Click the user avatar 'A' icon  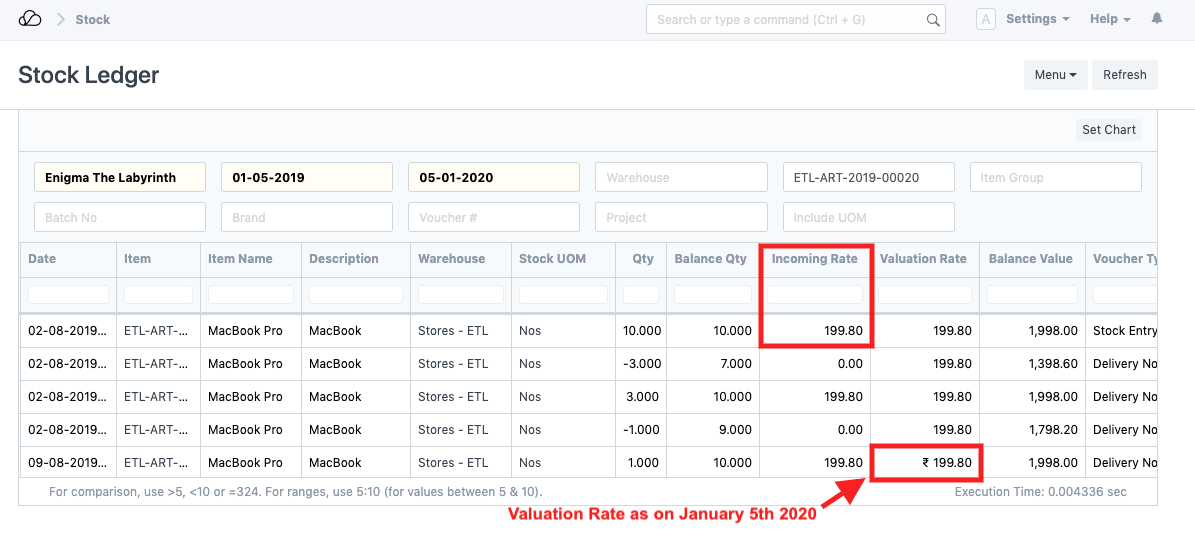[x=985, y=19]
